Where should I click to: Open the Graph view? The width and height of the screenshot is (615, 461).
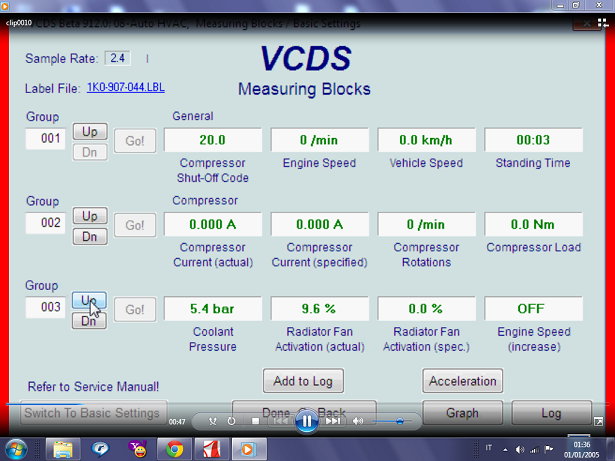pos(462,412)
